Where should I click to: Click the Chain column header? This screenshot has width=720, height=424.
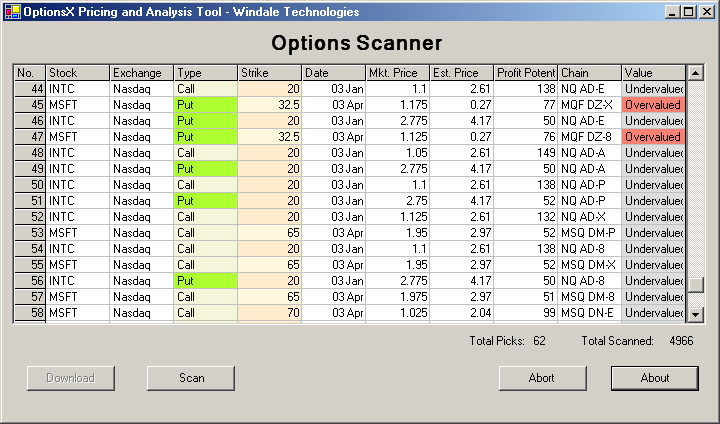coord(590,73)
